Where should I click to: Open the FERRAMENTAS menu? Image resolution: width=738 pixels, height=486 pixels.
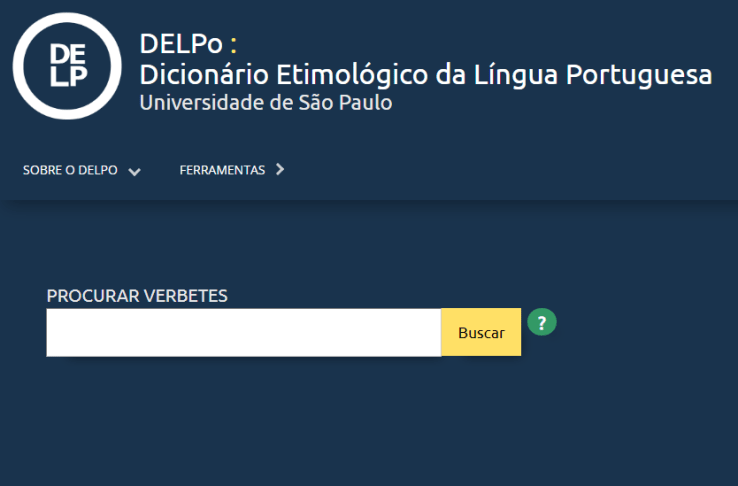point(222,170)
